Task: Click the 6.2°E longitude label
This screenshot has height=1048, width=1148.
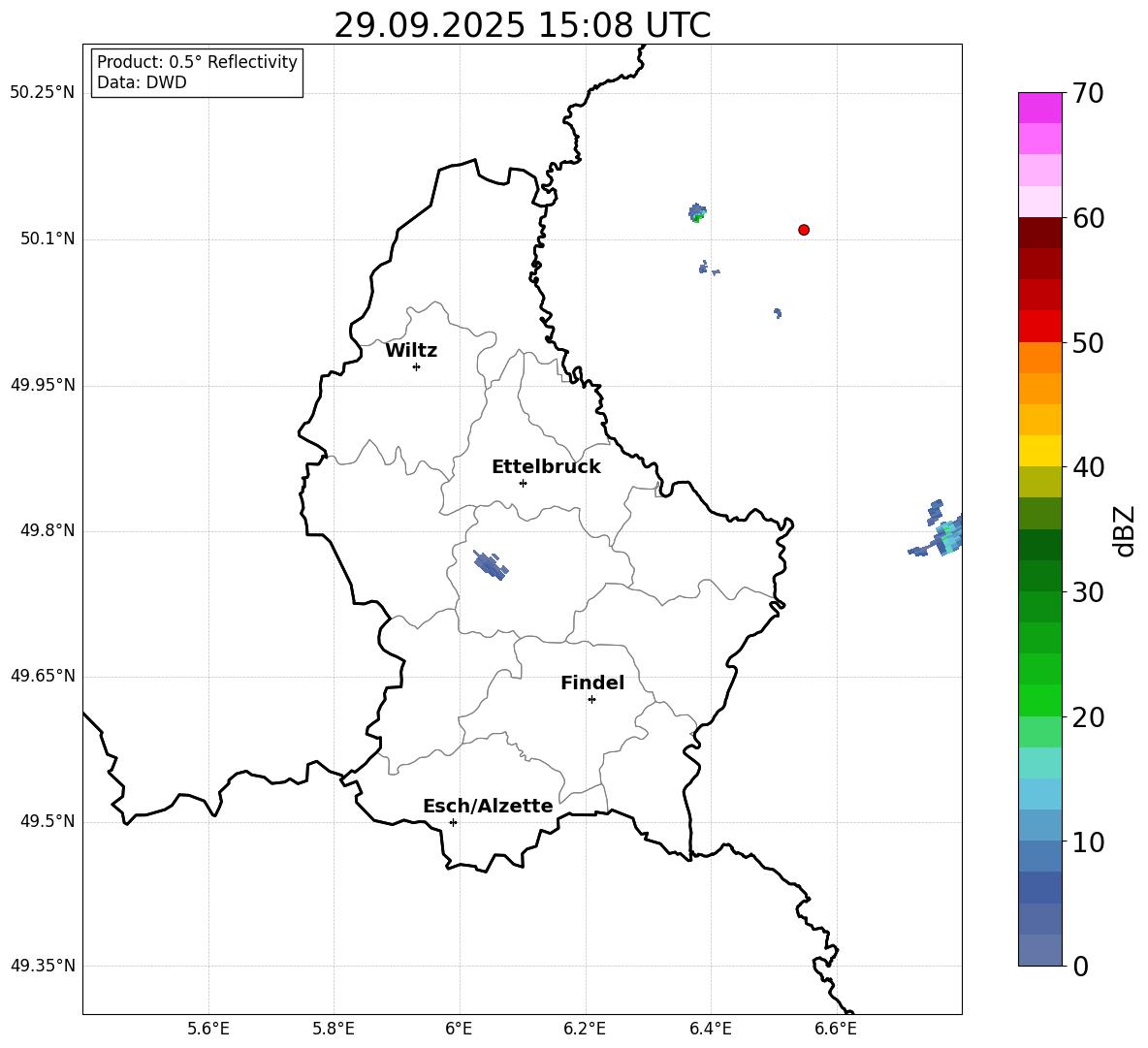Action: click(585, 1029)
